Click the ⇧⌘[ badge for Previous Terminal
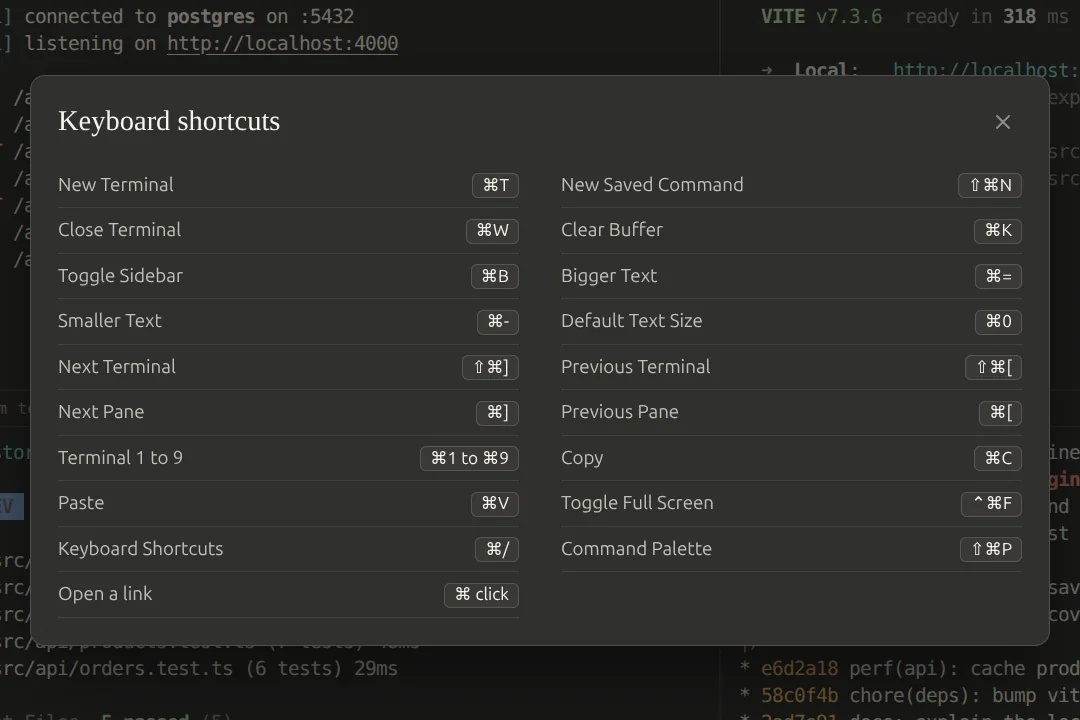This screenshot has width=1080, height=720. click(993, 367)
